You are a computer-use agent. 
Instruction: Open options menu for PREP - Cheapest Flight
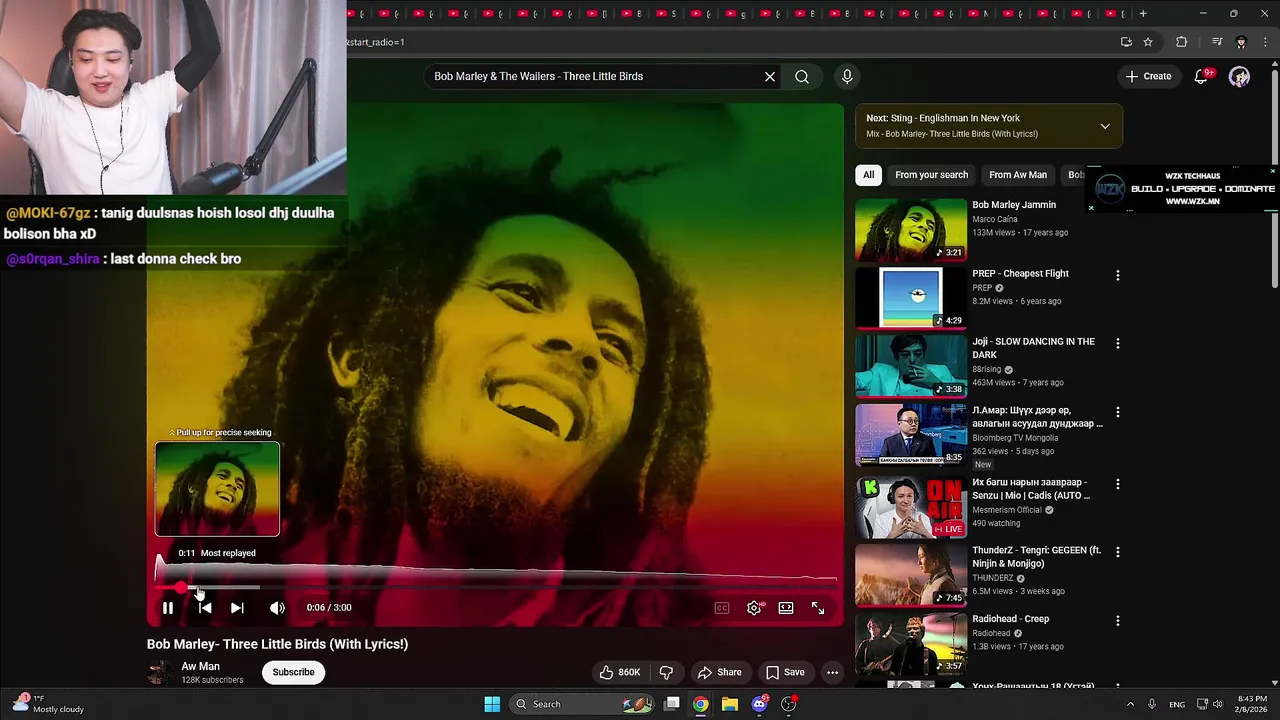click(x=1118, y=275)
